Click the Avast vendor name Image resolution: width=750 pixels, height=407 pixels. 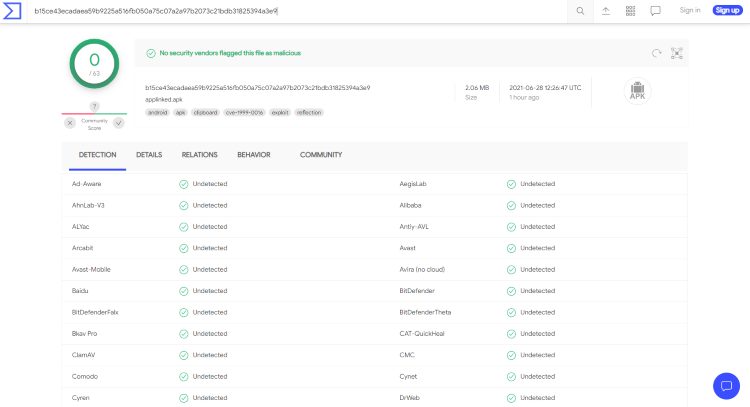(408, 248)
